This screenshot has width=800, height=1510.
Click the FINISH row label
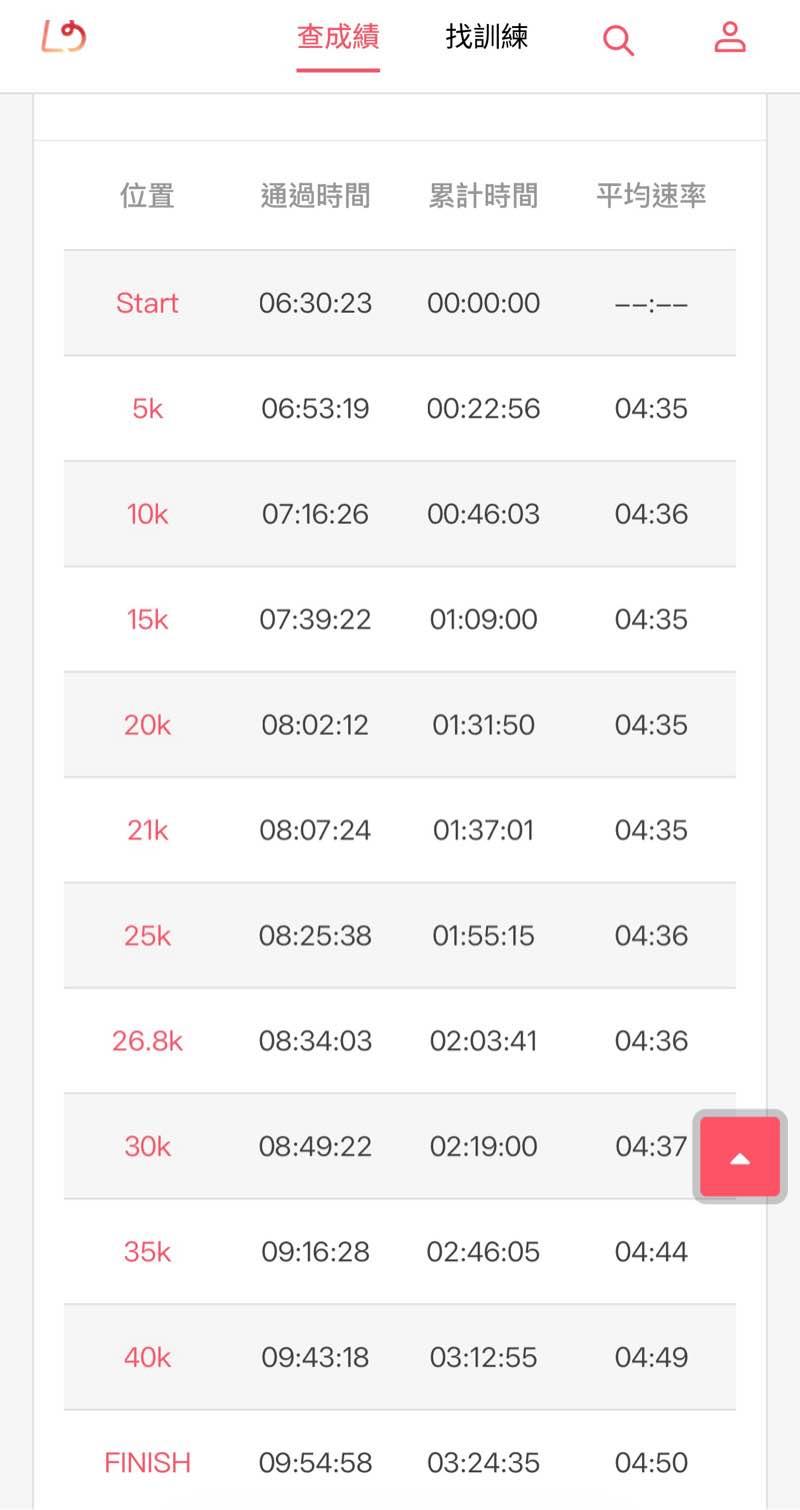point(147,1463)
